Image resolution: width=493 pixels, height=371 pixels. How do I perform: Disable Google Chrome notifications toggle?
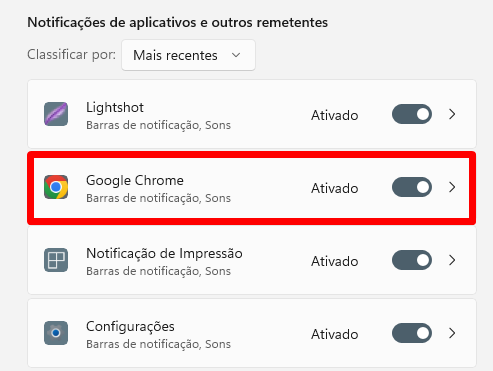point(412,187)
